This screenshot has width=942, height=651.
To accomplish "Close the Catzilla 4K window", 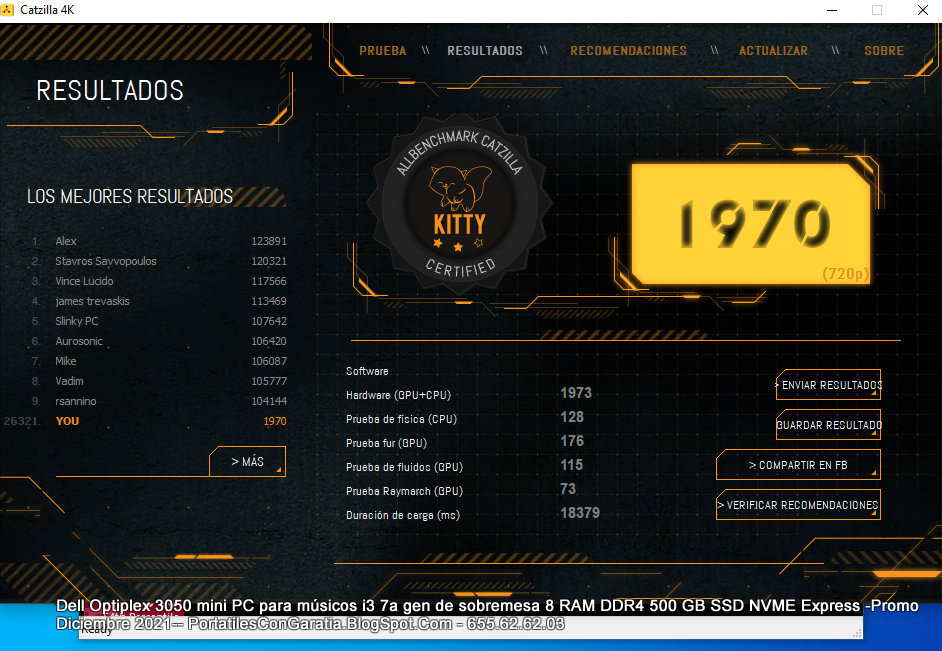I will [x=923, y=10].
